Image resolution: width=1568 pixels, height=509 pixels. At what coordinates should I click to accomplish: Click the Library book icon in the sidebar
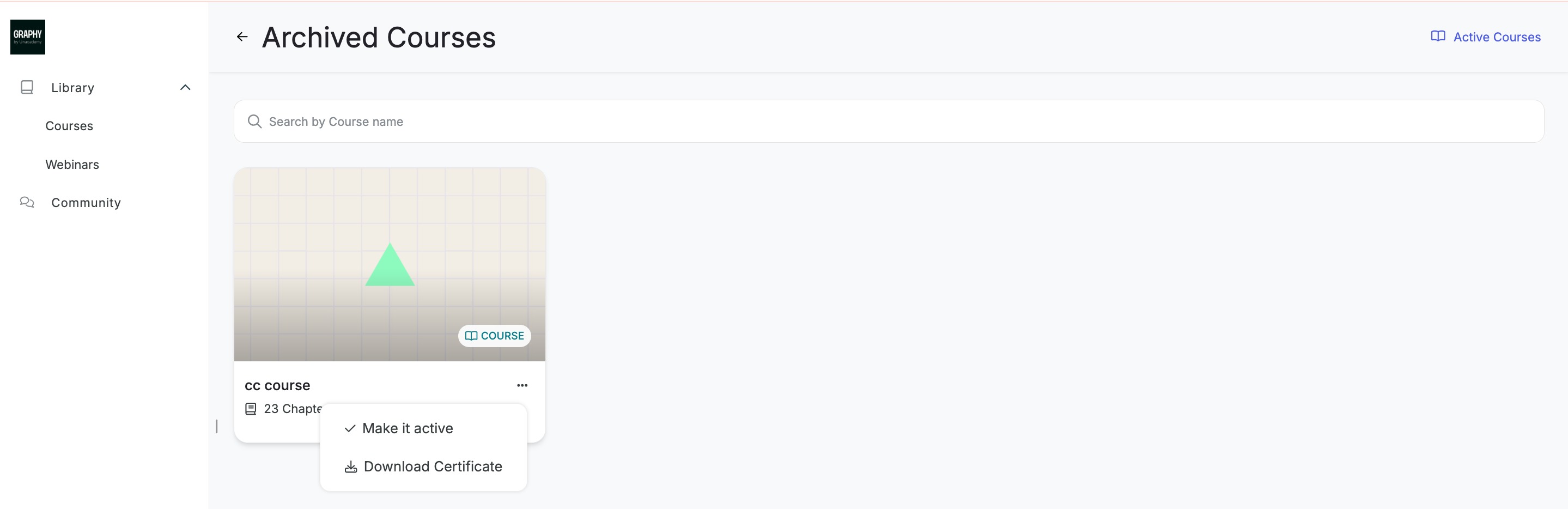click(x=27, y=88)
